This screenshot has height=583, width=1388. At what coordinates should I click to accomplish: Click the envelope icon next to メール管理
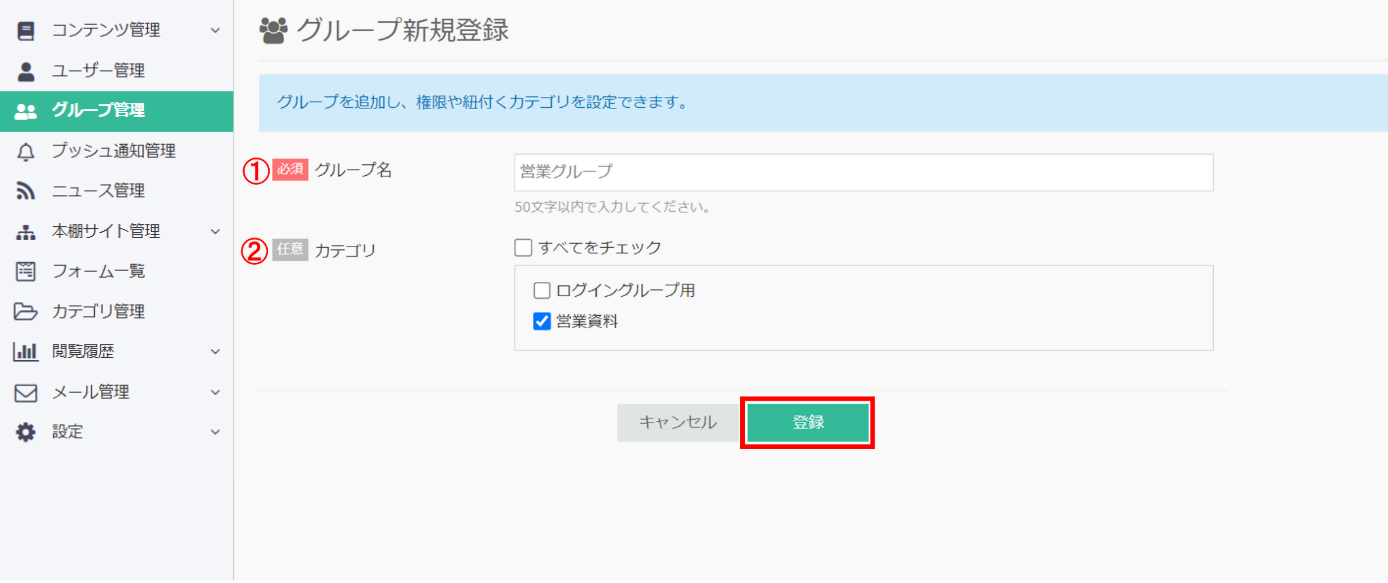(x=25, y=392)
